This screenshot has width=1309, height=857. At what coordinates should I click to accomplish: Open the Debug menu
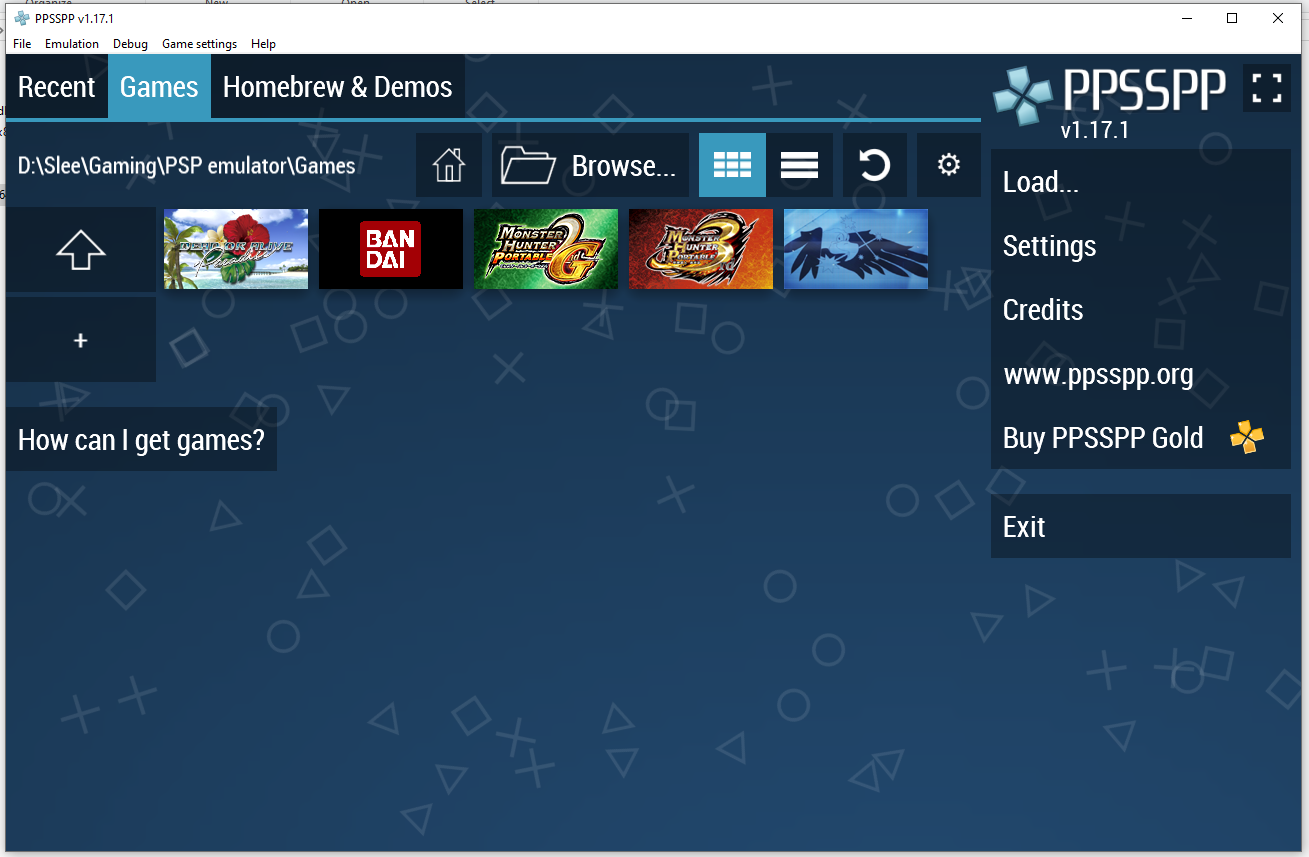[x=130, y=44]
